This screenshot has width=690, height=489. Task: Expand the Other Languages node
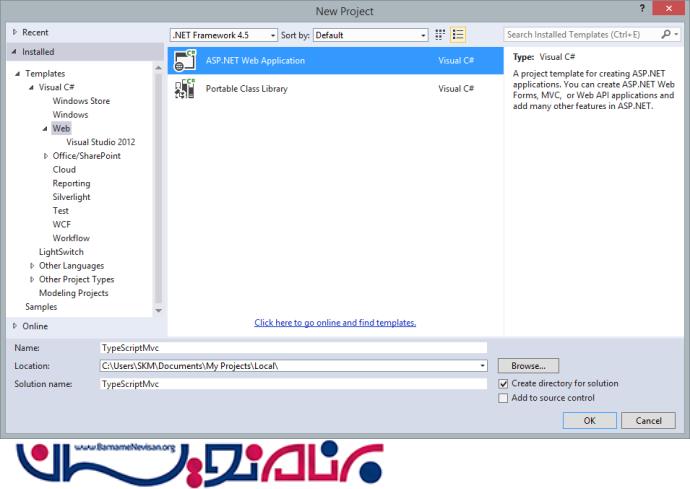(x=32, y=265)
